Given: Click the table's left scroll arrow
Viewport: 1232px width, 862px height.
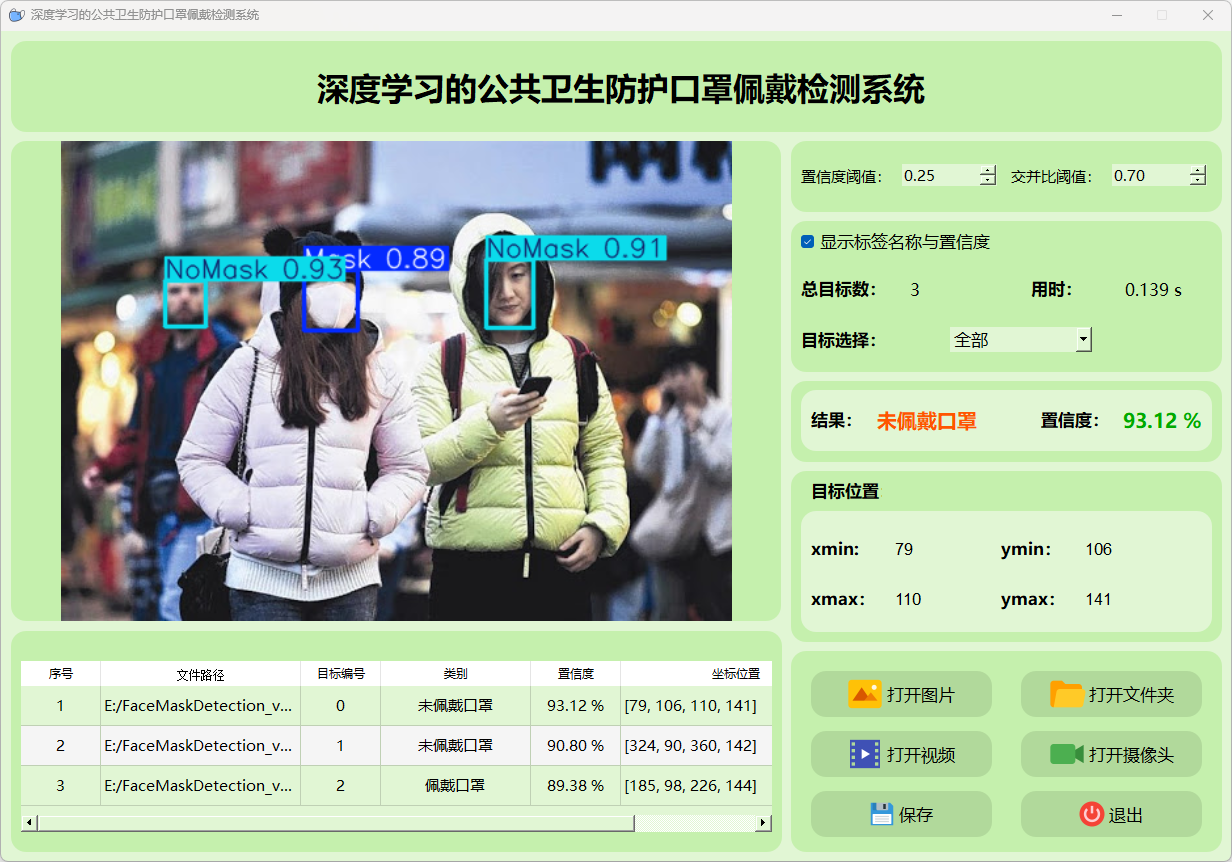Looking at the screenshot, I should (29, 822).
